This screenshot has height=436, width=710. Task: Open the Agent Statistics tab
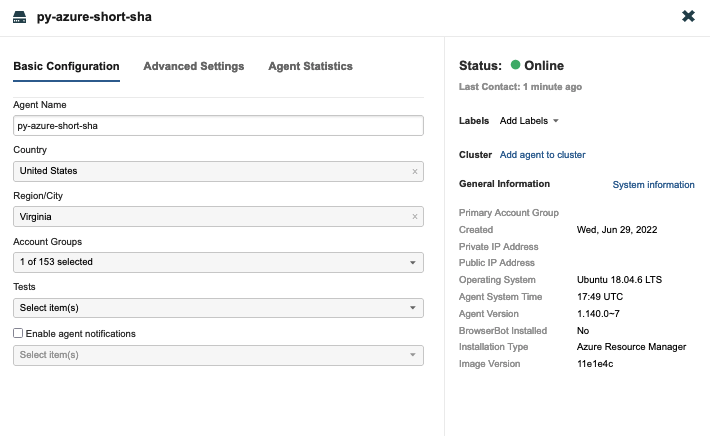tap(310, 66)
